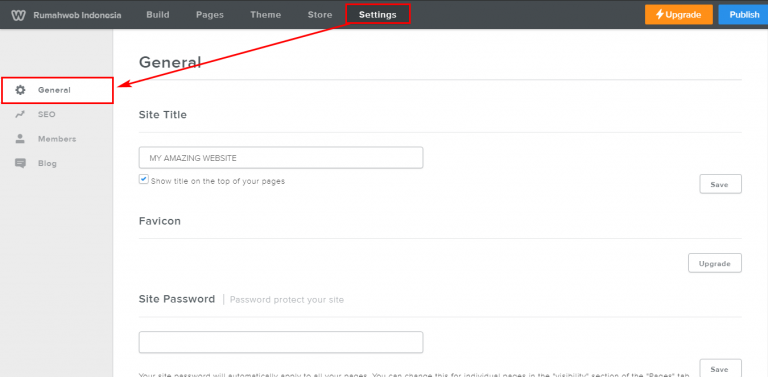Click the General gear icon
768x377 pixels.
(x=20, y=90)
